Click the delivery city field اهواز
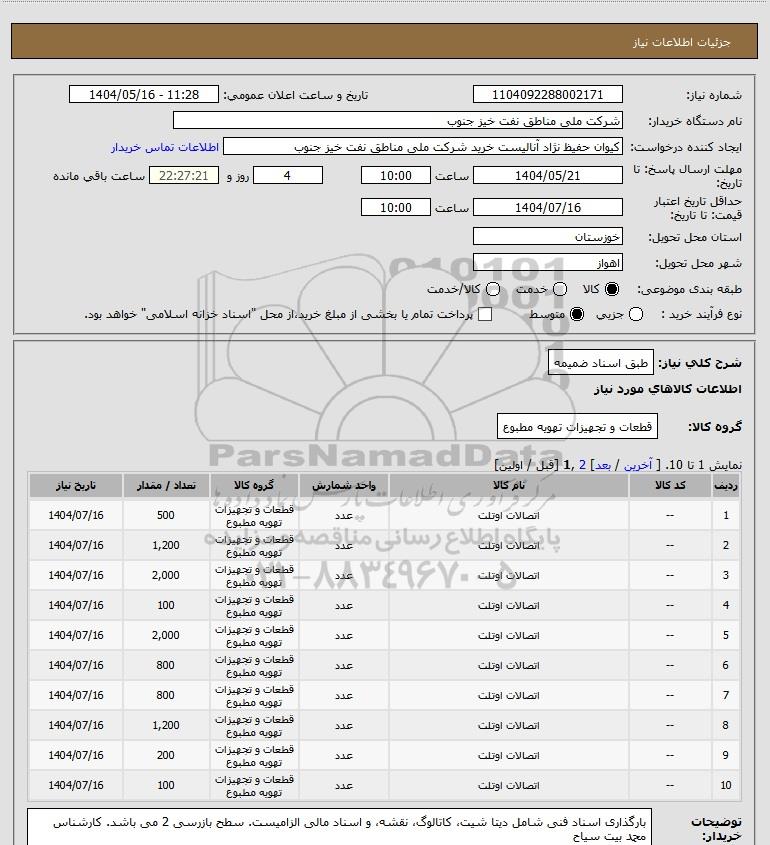The height and width of the screenshot is (845, 770). (547, 262)
